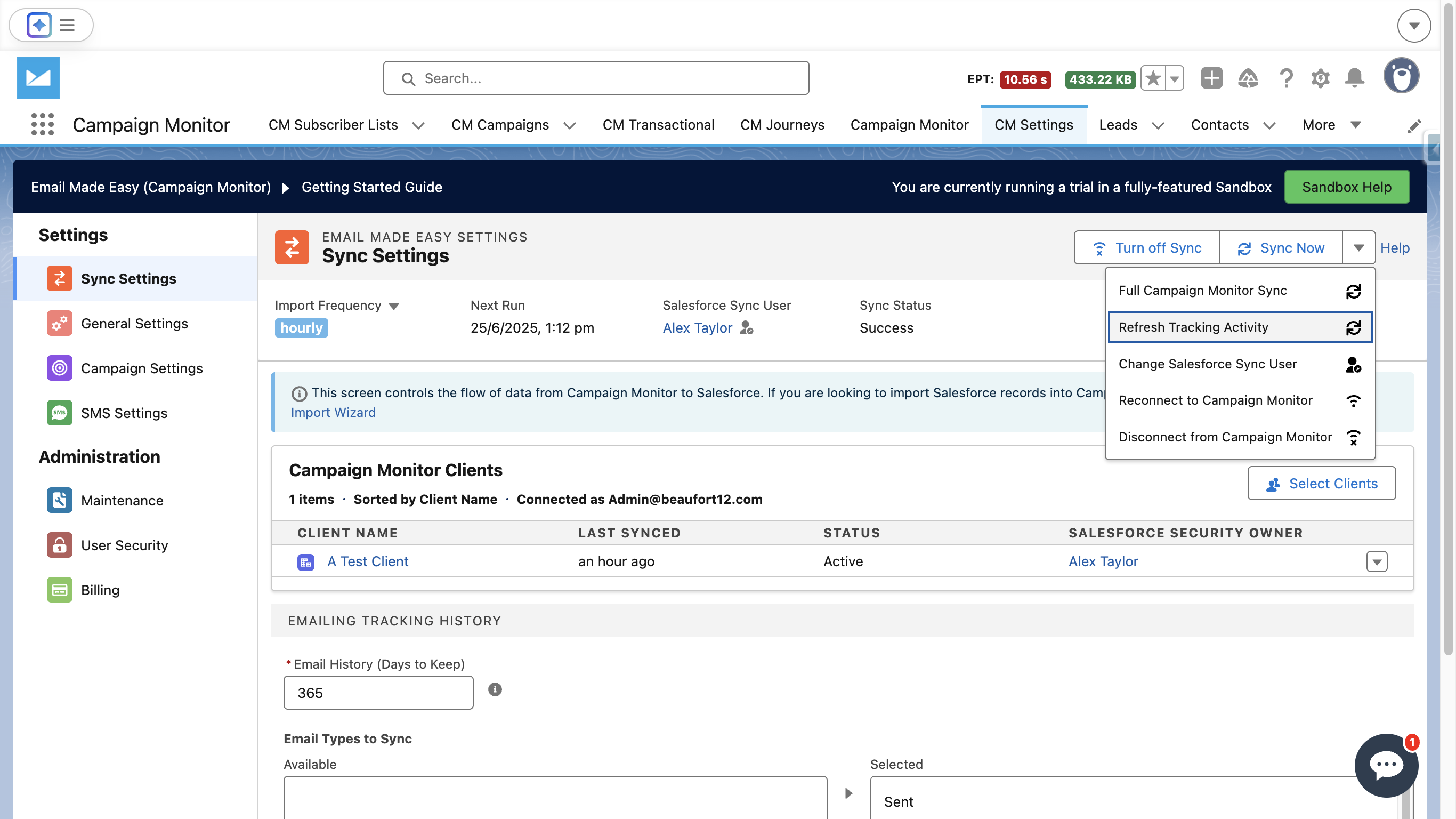
Task: Switch to CM Transactional tab
Action: tap(658, 124)
